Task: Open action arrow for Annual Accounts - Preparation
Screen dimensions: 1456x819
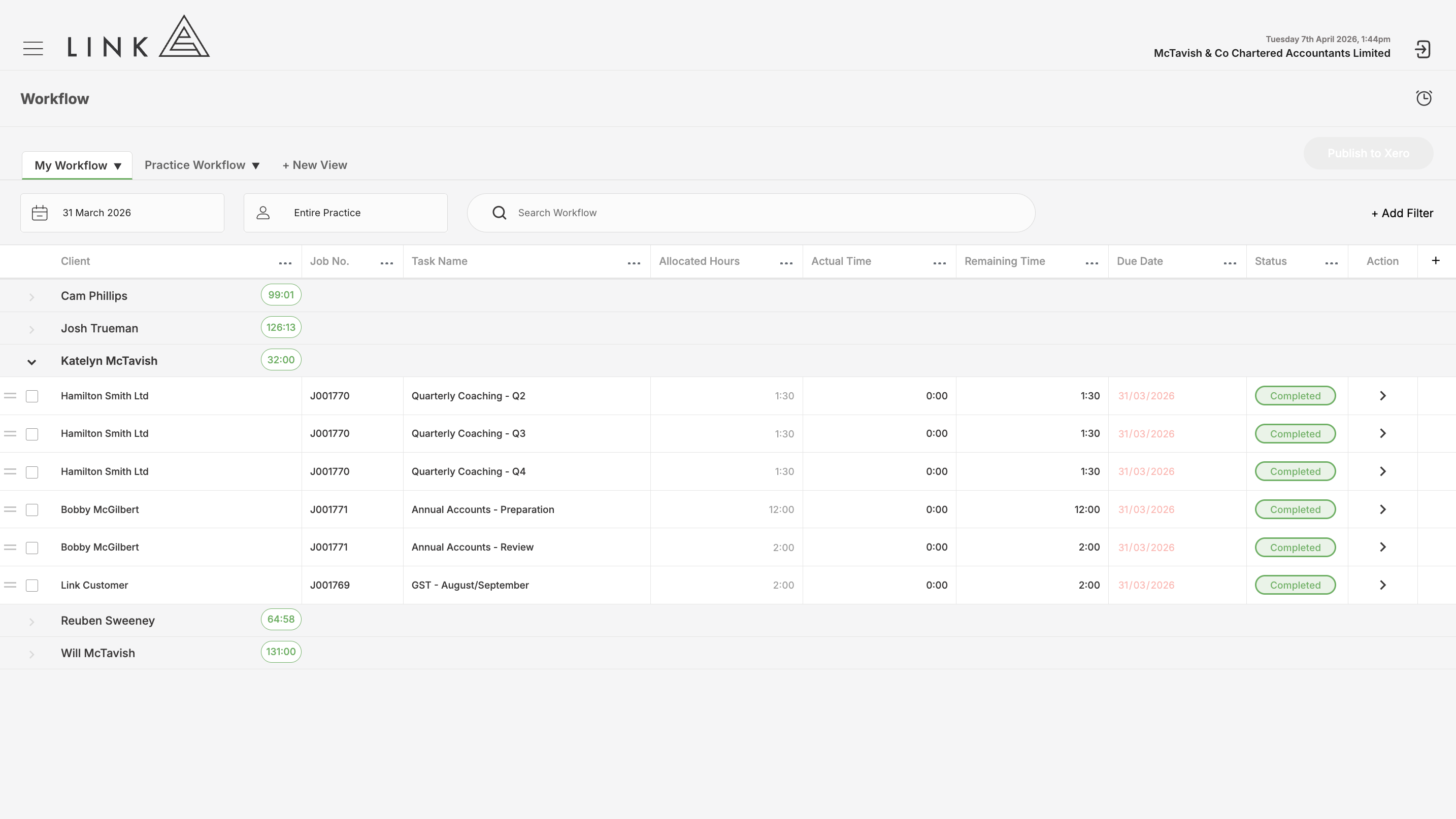Action: pyautogui.click(x=1382, y=509)
